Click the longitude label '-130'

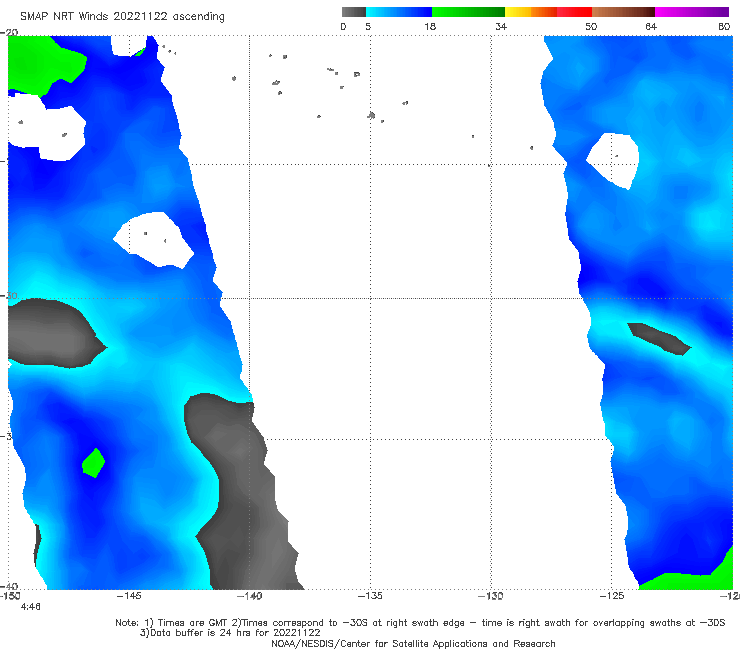click(491, 596)
